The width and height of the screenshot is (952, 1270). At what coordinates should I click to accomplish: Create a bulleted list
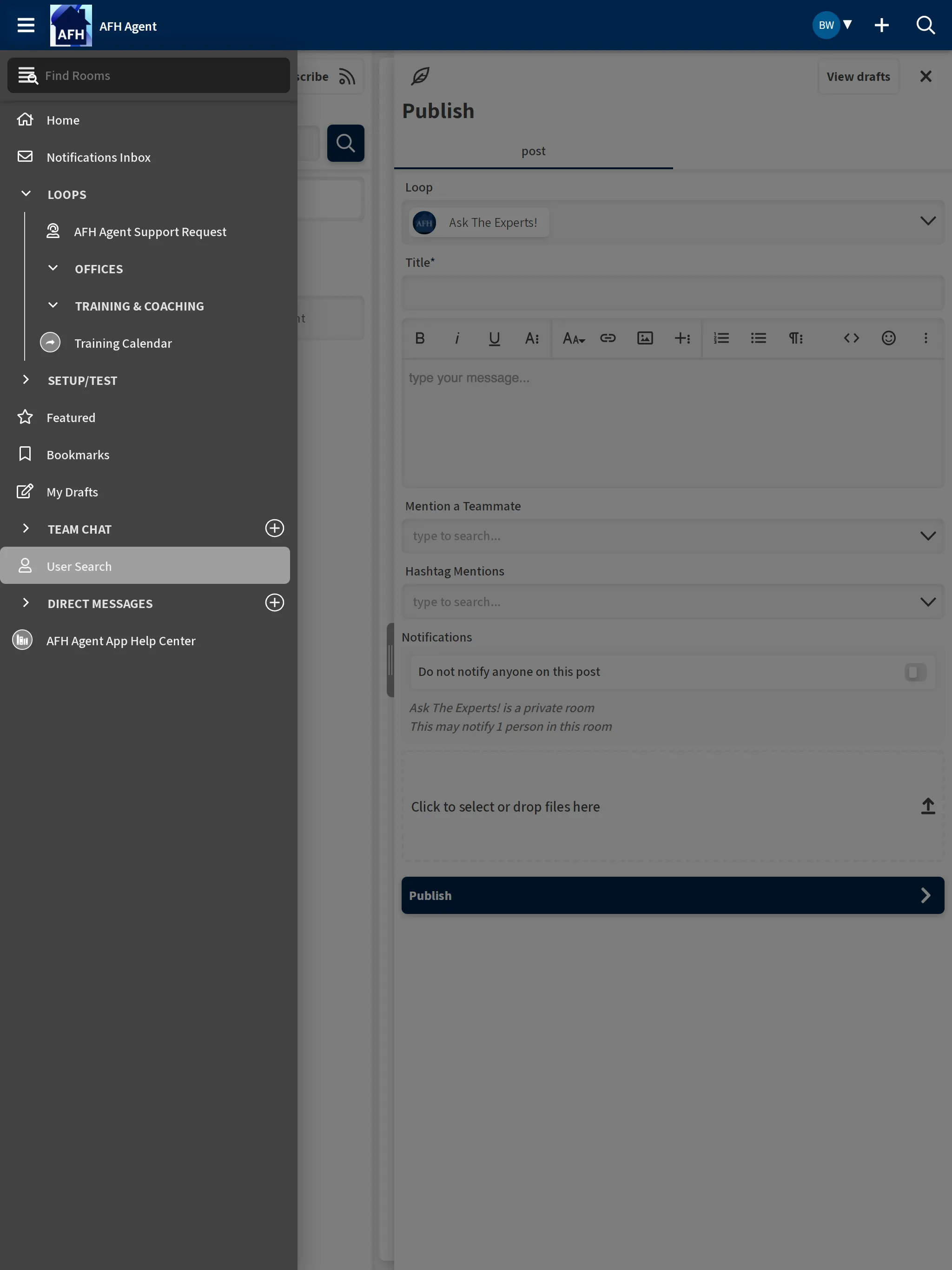pyautogui.click(x=758, y=338)
